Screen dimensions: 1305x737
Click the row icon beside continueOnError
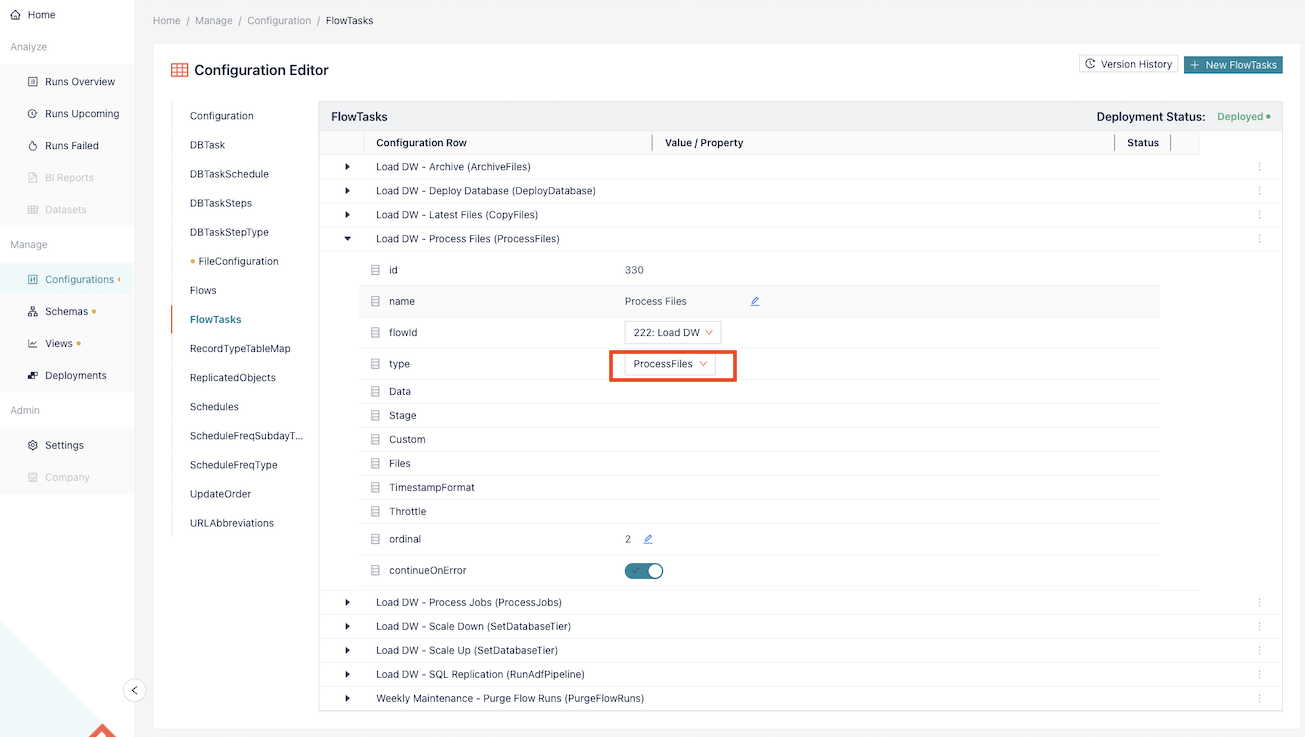pos(375,571)
